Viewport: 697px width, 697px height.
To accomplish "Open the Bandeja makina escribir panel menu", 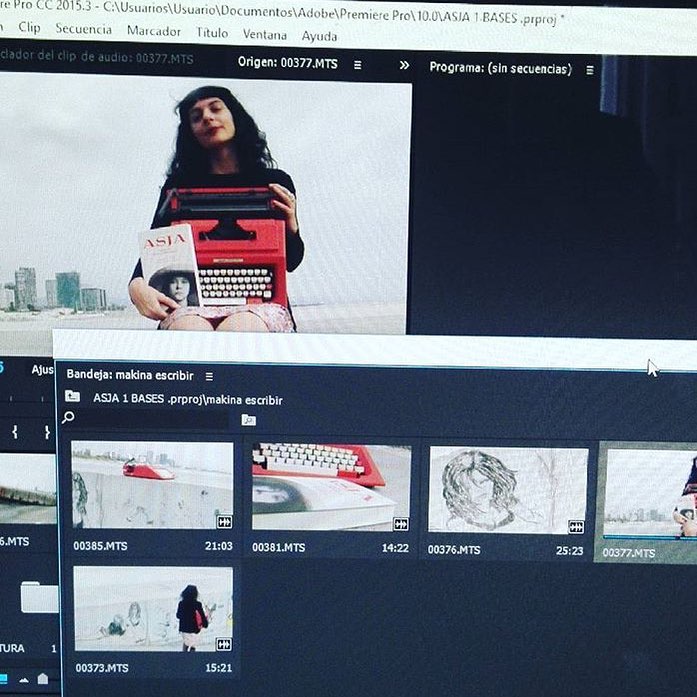I will click(209, 377).
